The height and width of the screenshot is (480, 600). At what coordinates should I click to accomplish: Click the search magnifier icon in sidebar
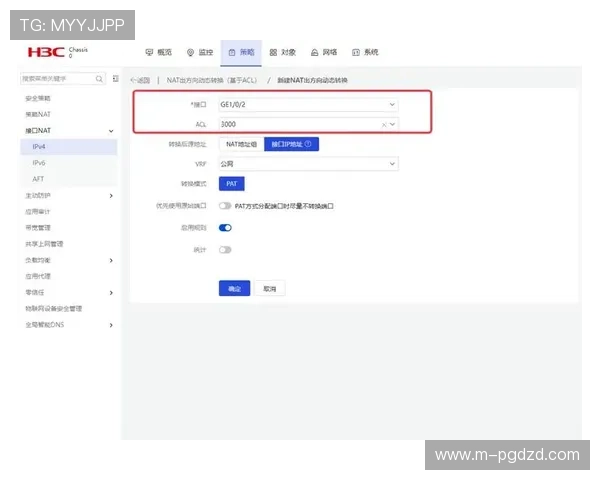[x=99, y=79]
